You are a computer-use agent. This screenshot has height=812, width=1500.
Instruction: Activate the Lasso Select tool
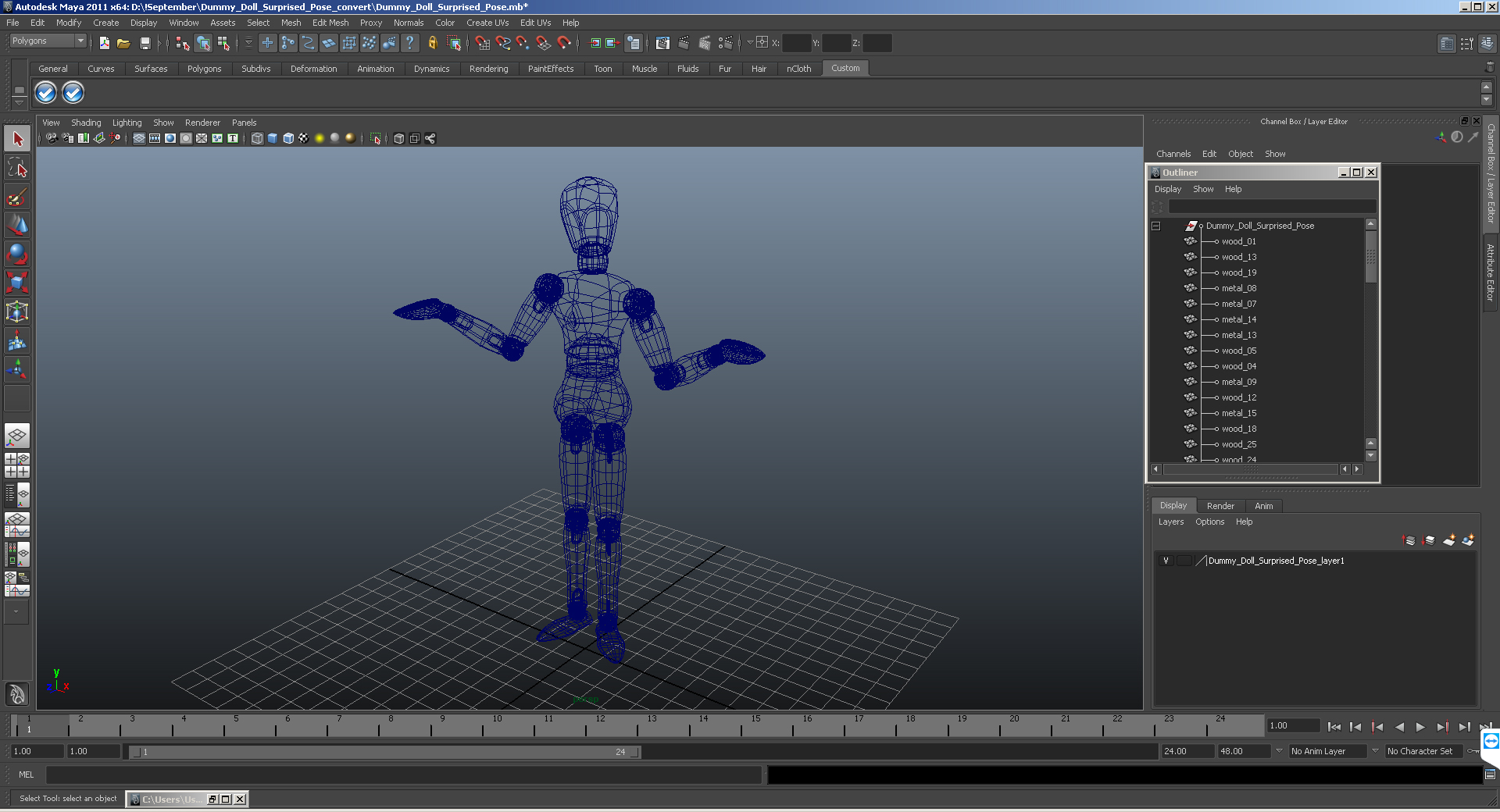(x=17, y=167)
